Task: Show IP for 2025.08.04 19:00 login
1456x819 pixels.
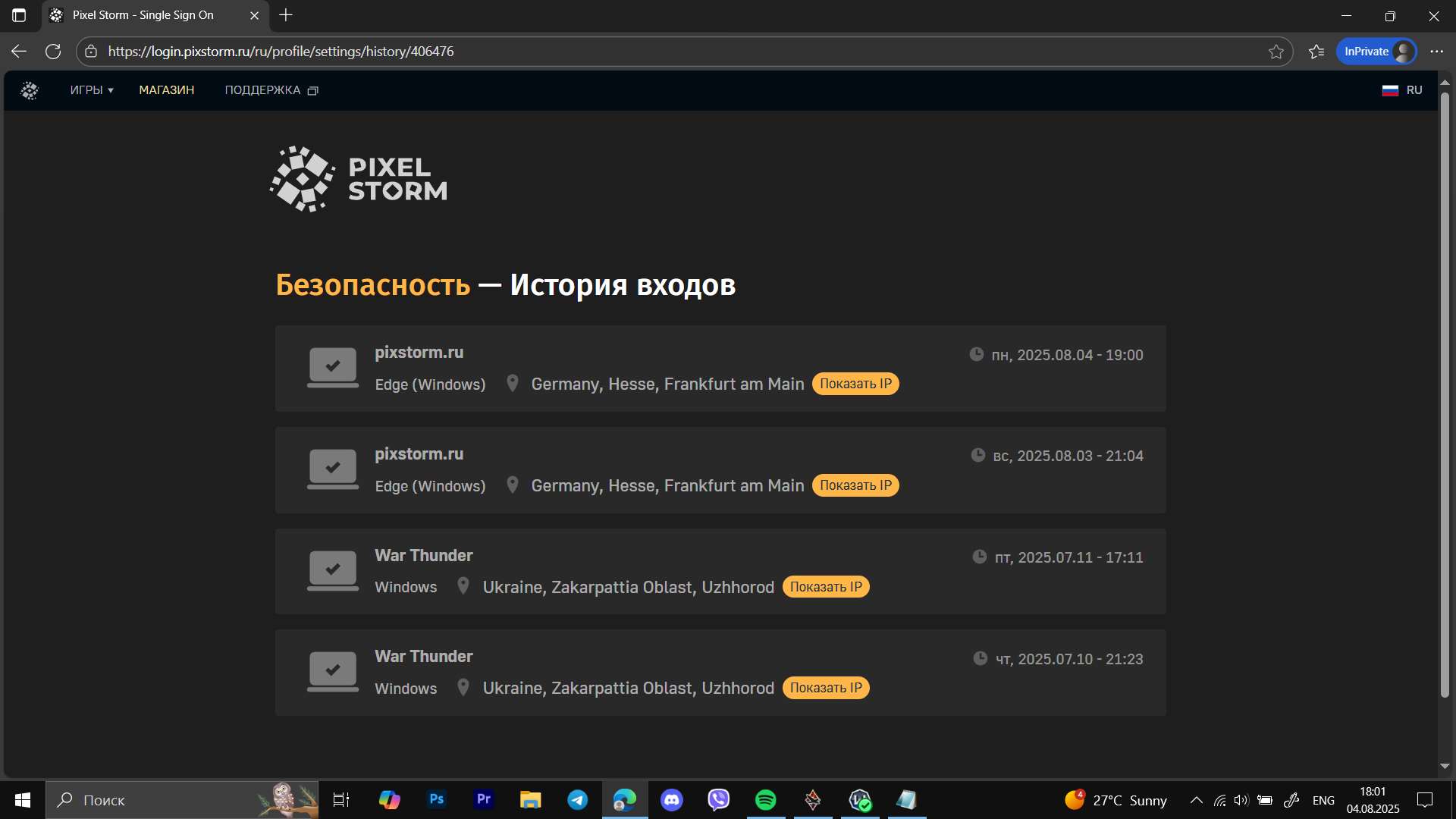Action: click(855, 384)
